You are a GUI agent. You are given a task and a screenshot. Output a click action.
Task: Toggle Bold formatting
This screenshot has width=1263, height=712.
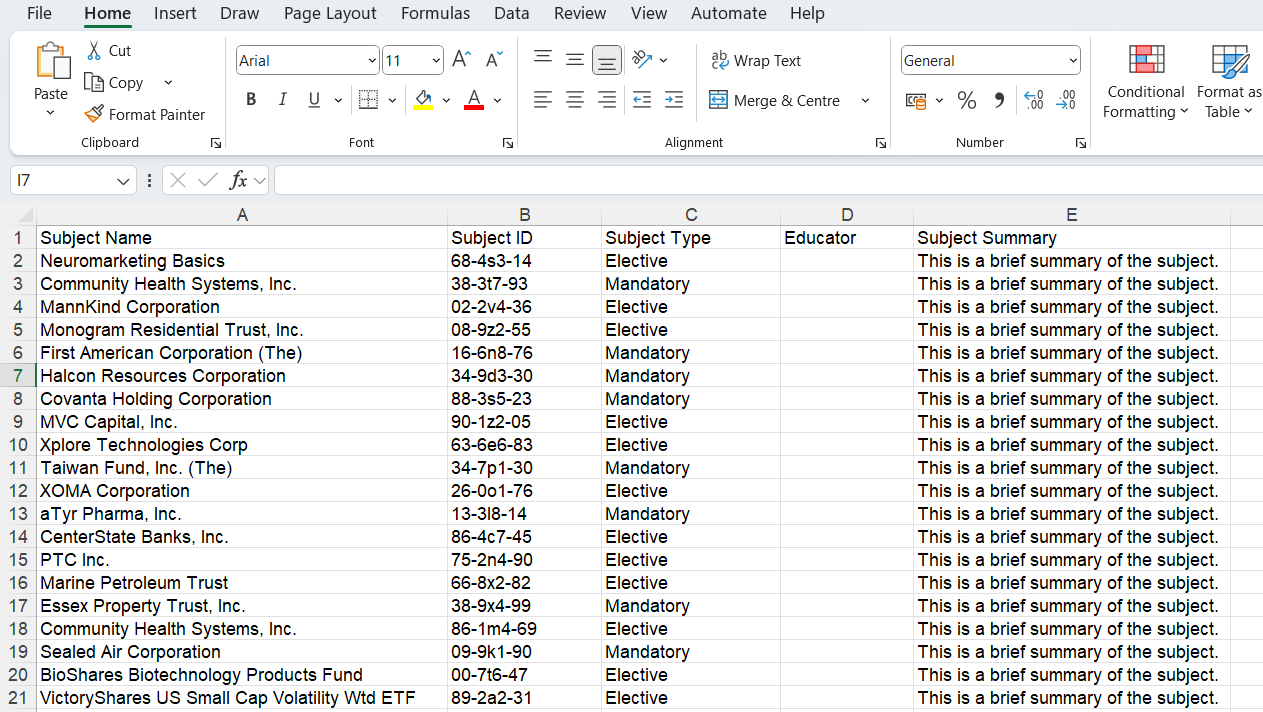(x=251, y=100)
